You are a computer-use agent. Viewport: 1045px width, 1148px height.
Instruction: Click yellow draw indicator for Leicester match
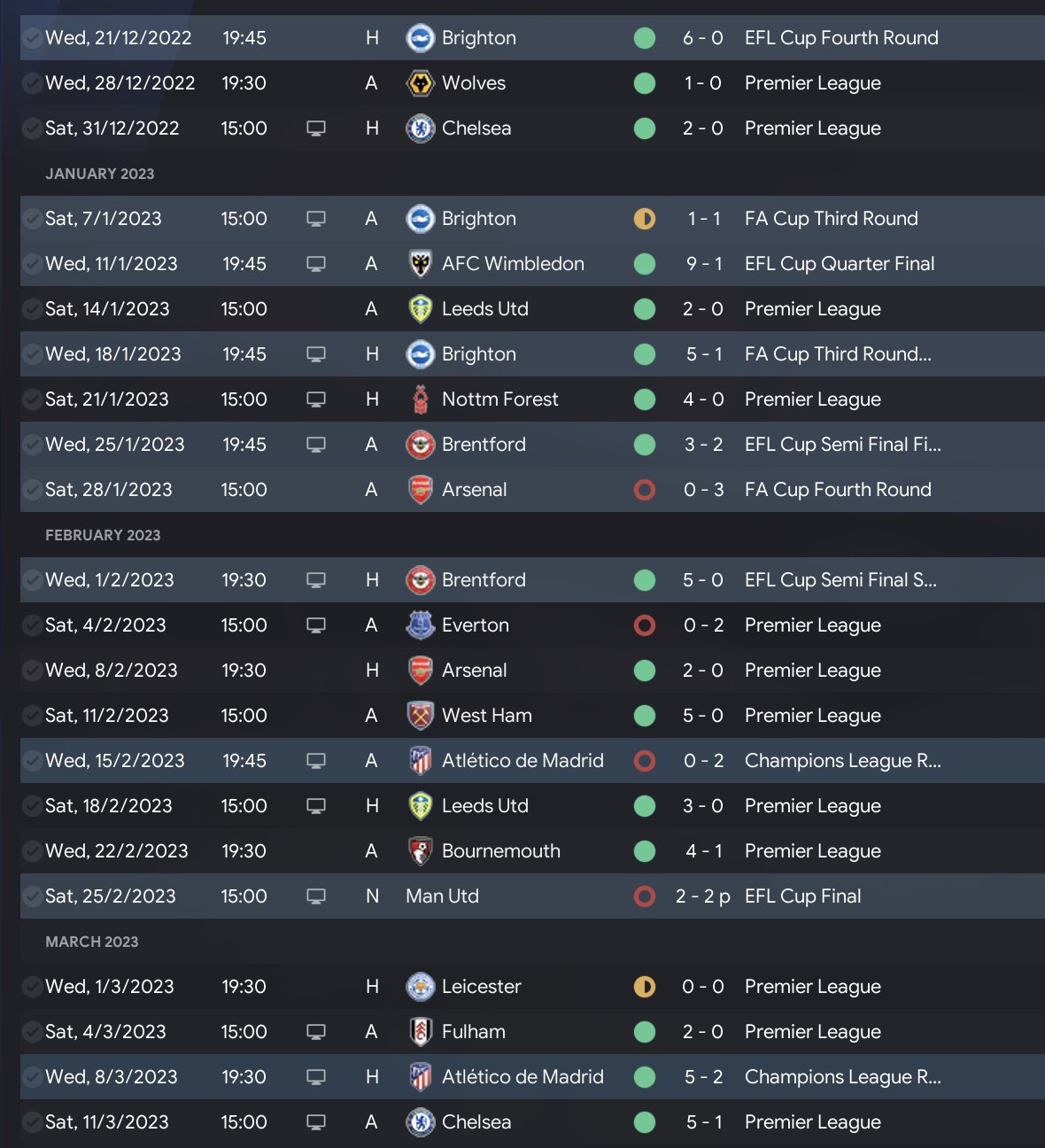tap(645, 987)
